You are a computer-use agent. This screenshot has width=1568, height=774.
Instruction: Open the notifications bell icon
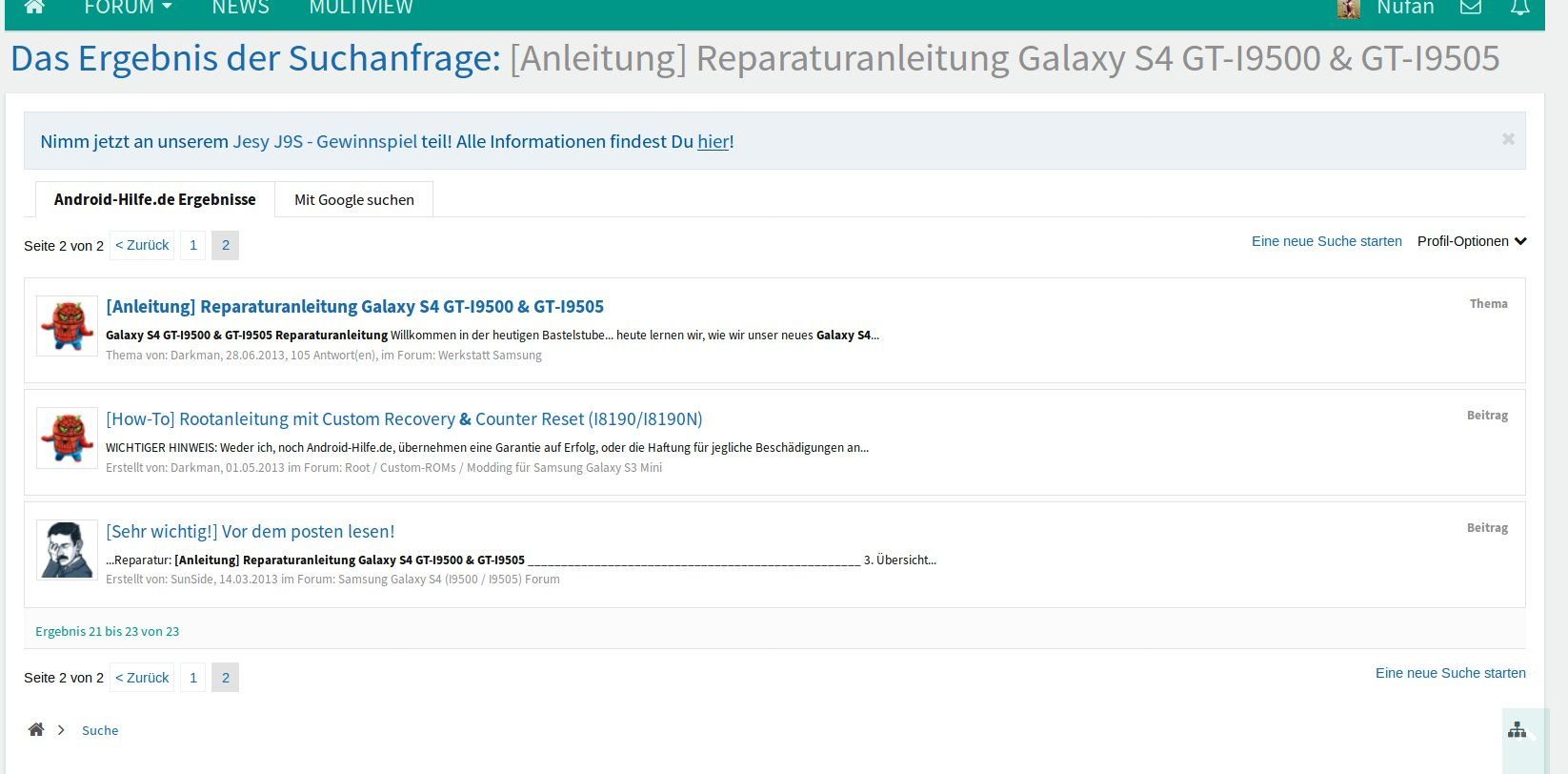point(1520,8)
